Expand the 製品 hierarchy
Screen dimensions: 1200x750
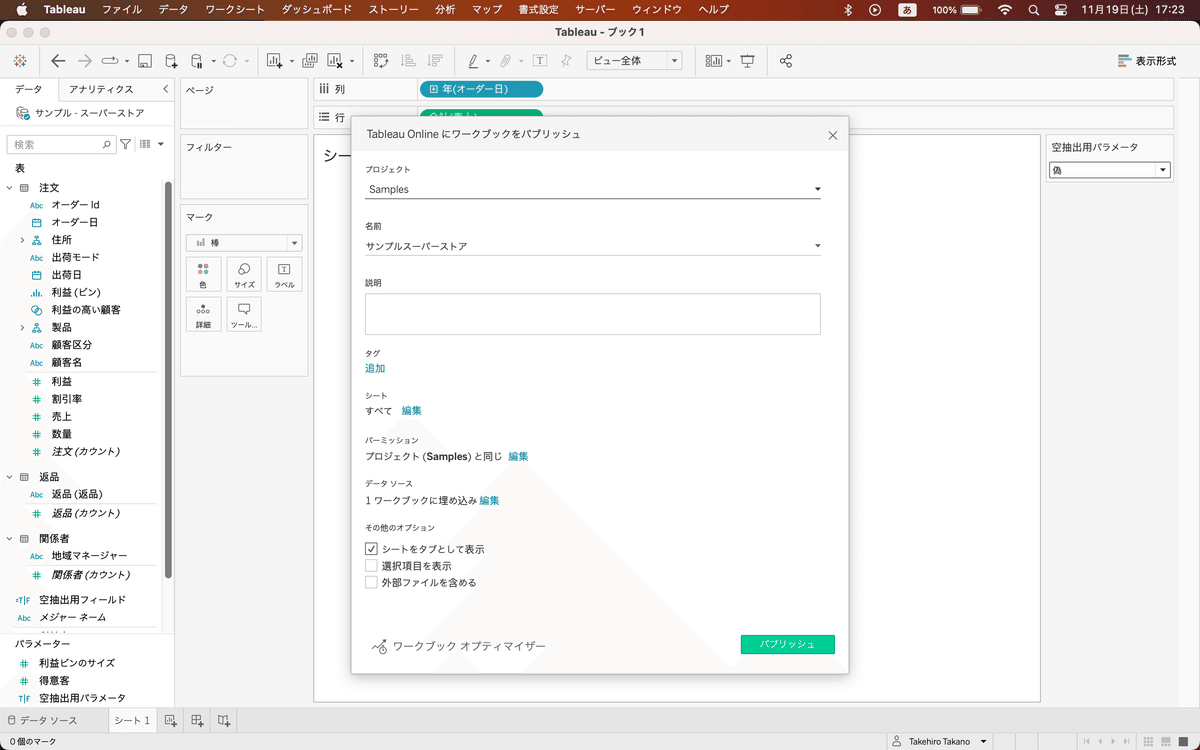pos(22,327)
